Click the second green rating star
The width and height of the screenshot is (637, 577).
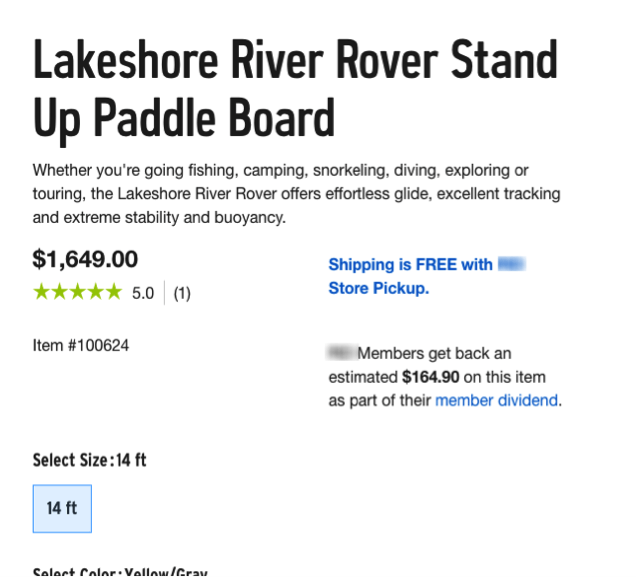point(59,292)
